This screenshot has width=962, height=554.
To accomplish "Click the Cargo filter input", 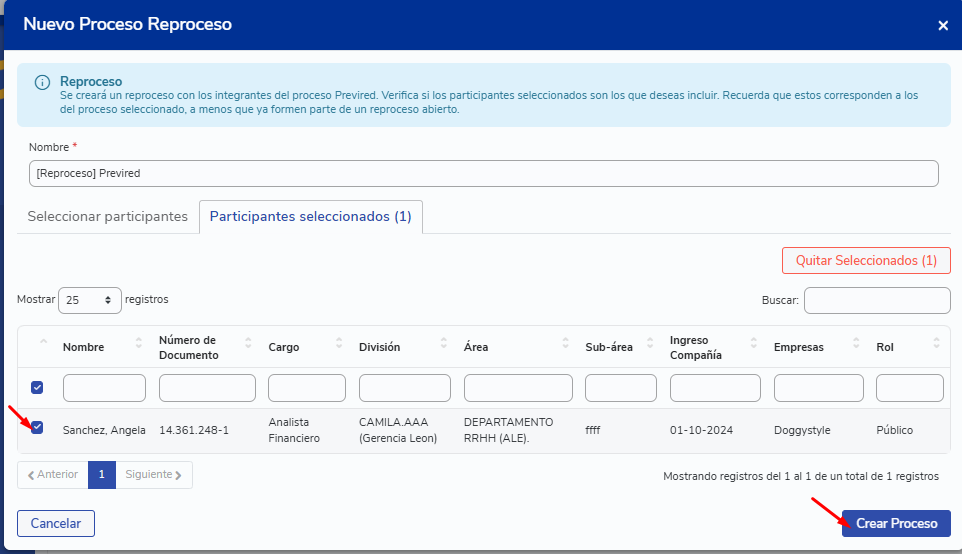I will (x=307, y=388).
